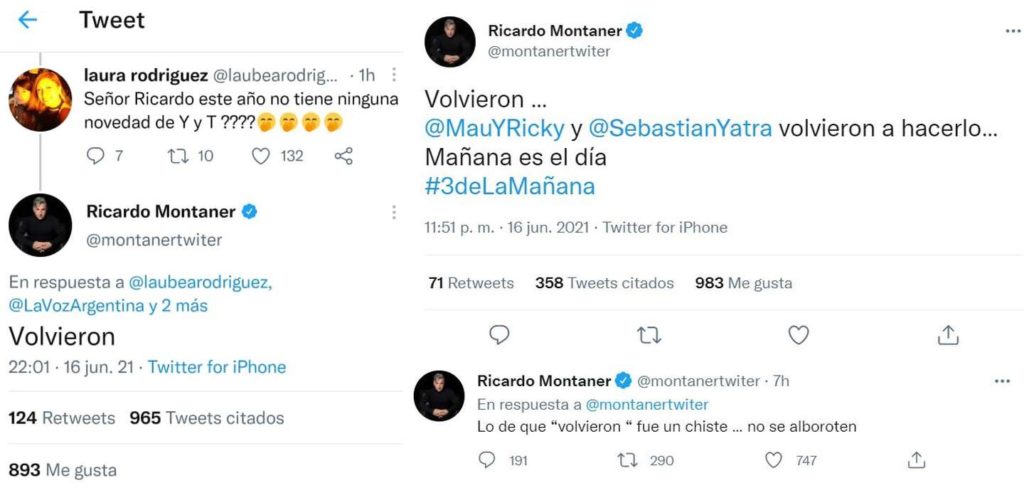This screenshot has width=1024, height=488.
Task: Retweet the #3deLaMañana tweet
Action: tap(649, 335)
